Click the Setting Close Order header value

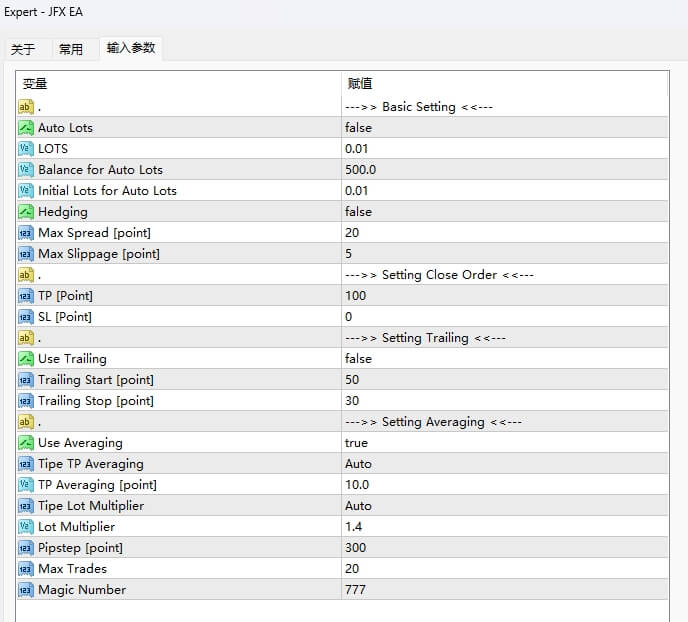coord(439,275)
